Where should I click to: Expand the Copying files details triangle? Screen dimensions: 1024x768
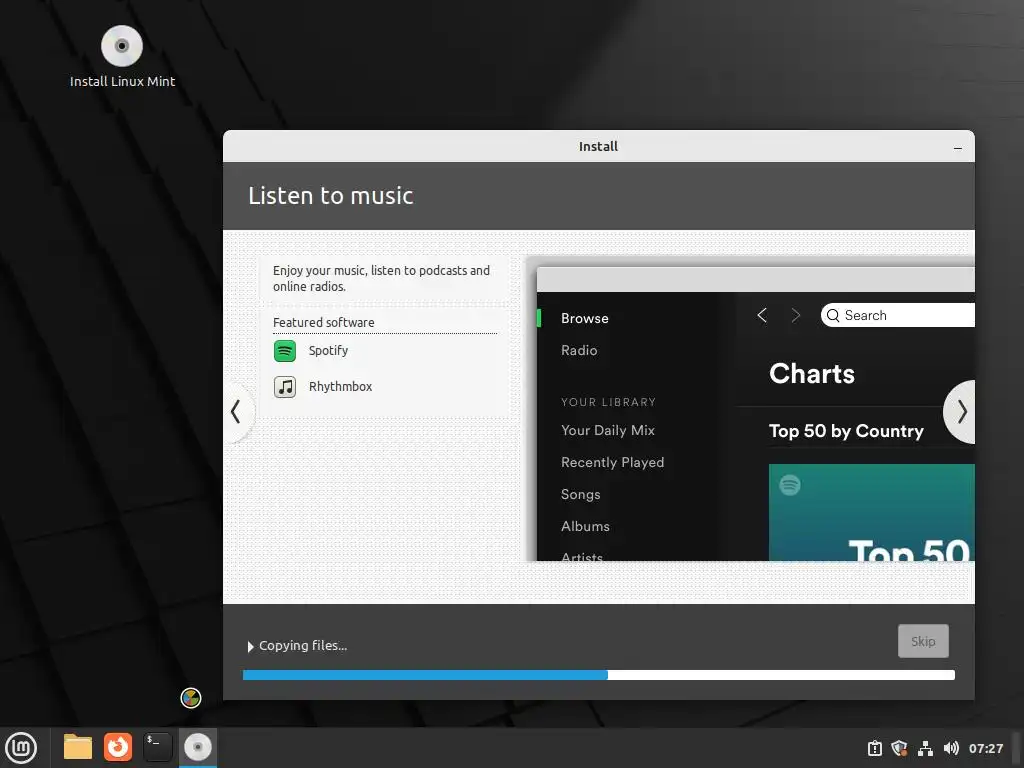tap(250, 647)
